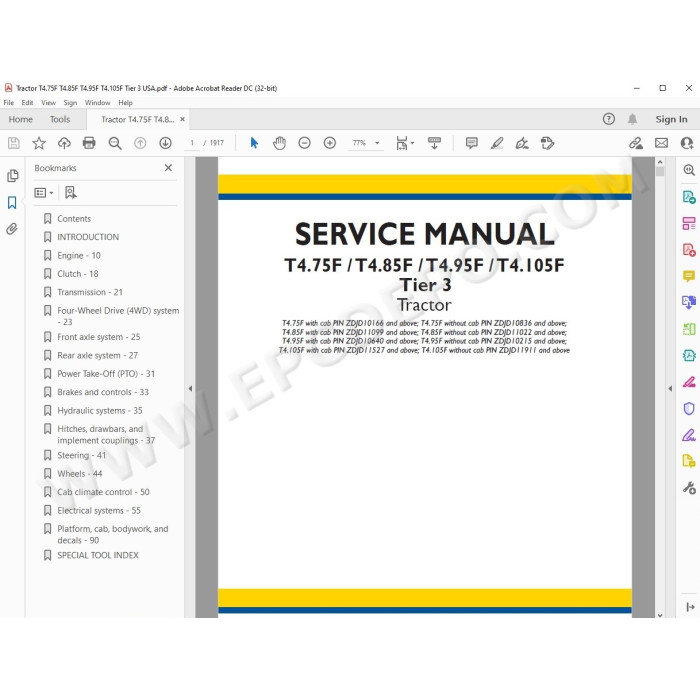Image resolution: width=700 pixels, height=700 pixels.
Task: Toggle the Bookmarks panel sidebar icon
Action: pyautogui.click(x=12, y=202)
